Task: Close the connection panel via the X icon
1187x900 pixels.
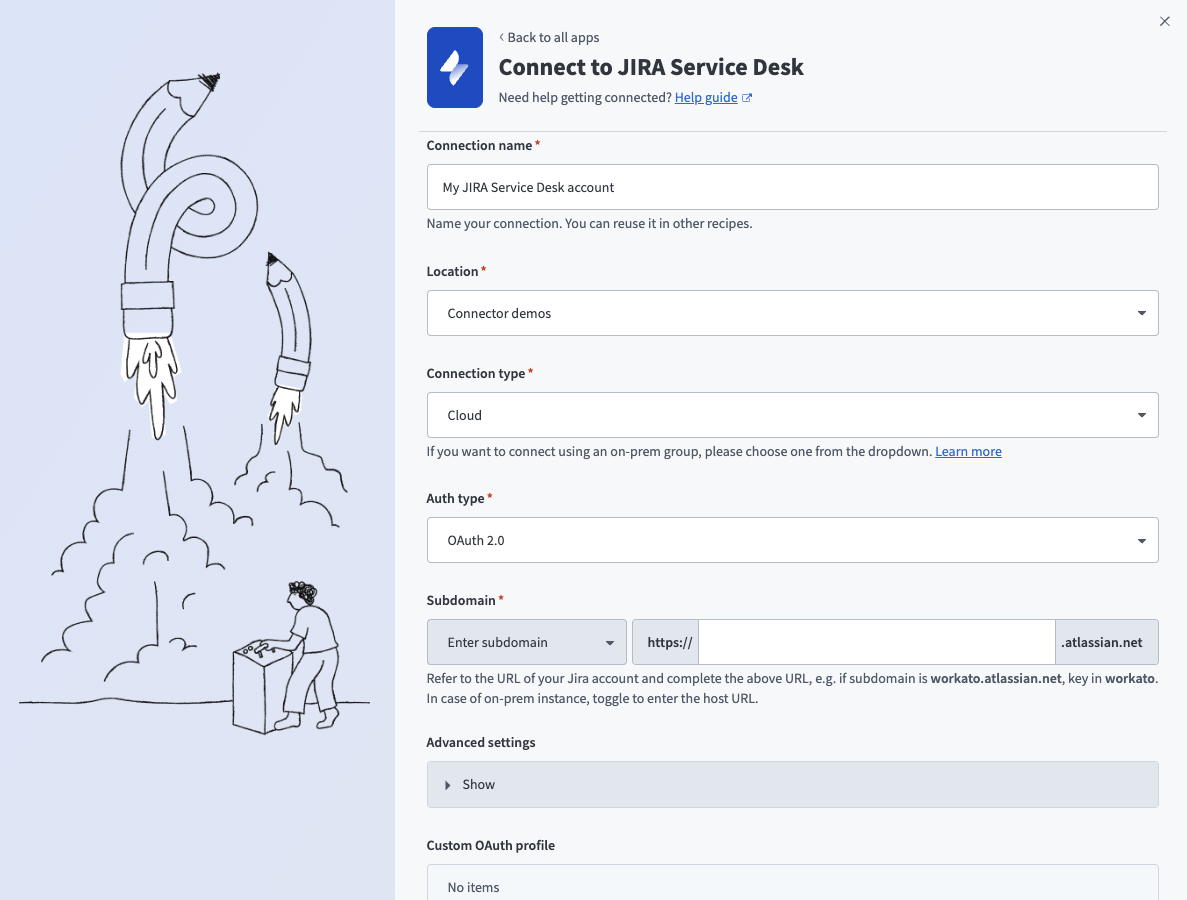Action: [x=1164, y=21]
